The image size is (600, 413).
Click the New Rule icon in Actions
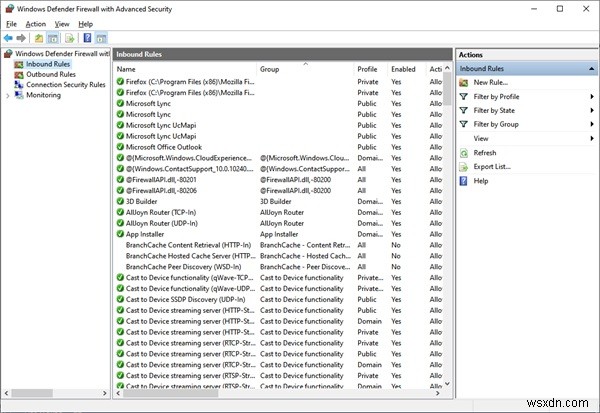click(x=463, y=82)
